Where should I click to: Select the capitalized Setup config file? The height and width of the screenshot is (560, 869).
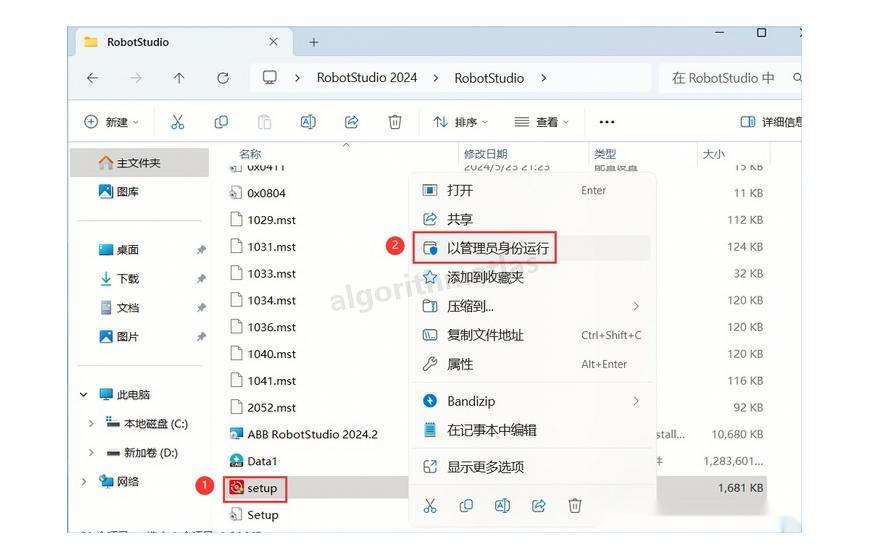coord(254,515)
